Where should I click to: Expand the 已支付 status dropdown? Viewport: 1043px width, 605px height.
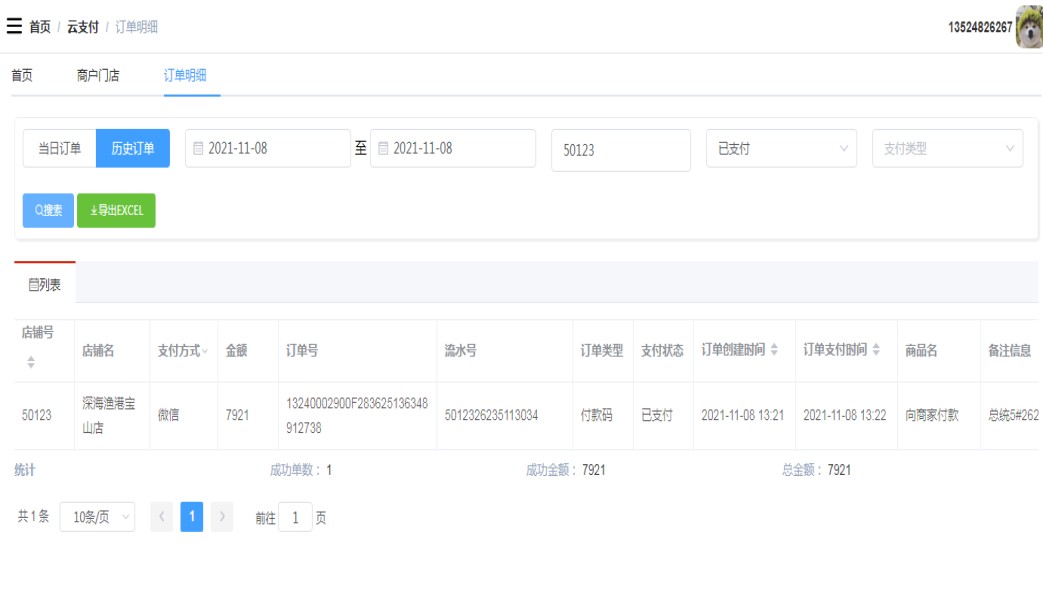click(781, 149)
